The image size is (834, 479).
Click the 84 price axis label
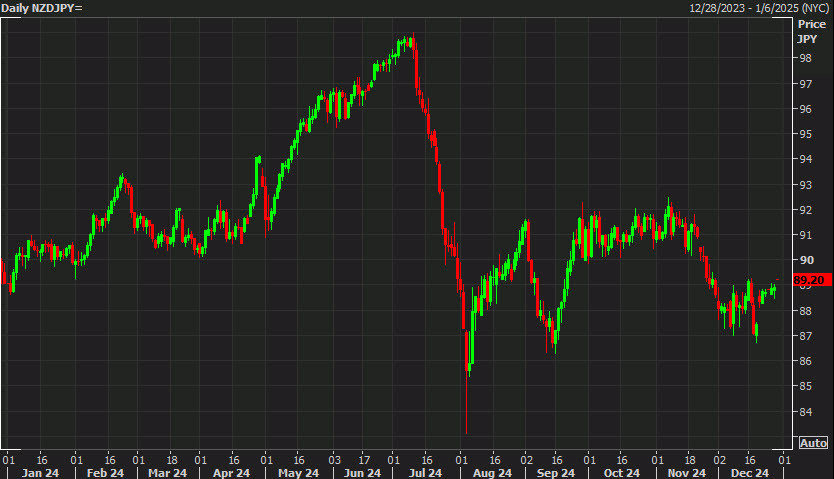pyautogui.click(x=805, y=412)
